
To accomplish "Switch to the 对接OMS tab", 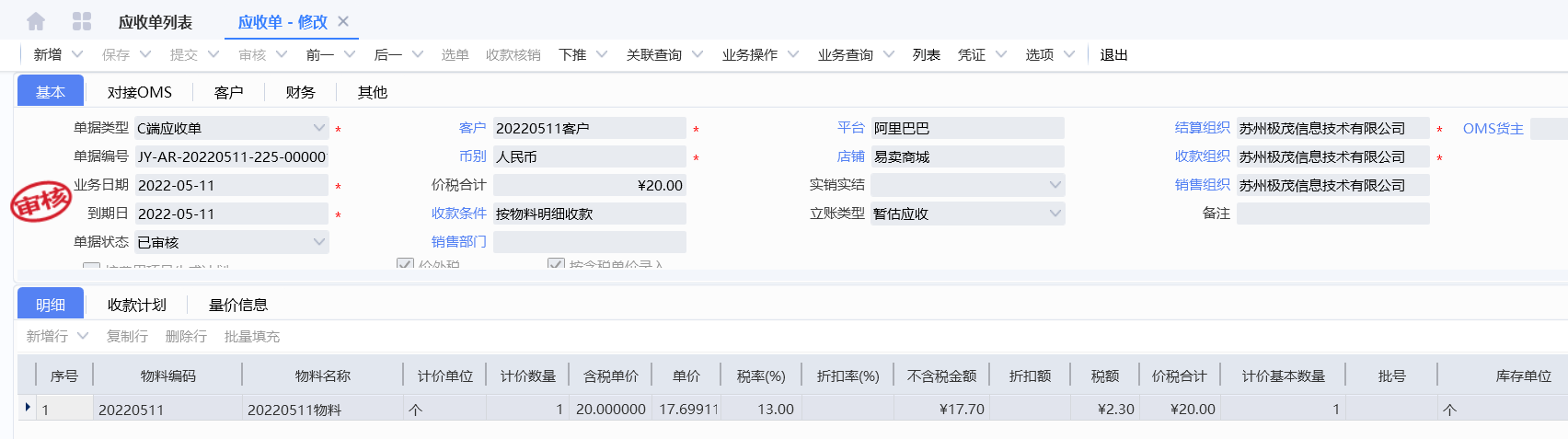I will [140, 92].
